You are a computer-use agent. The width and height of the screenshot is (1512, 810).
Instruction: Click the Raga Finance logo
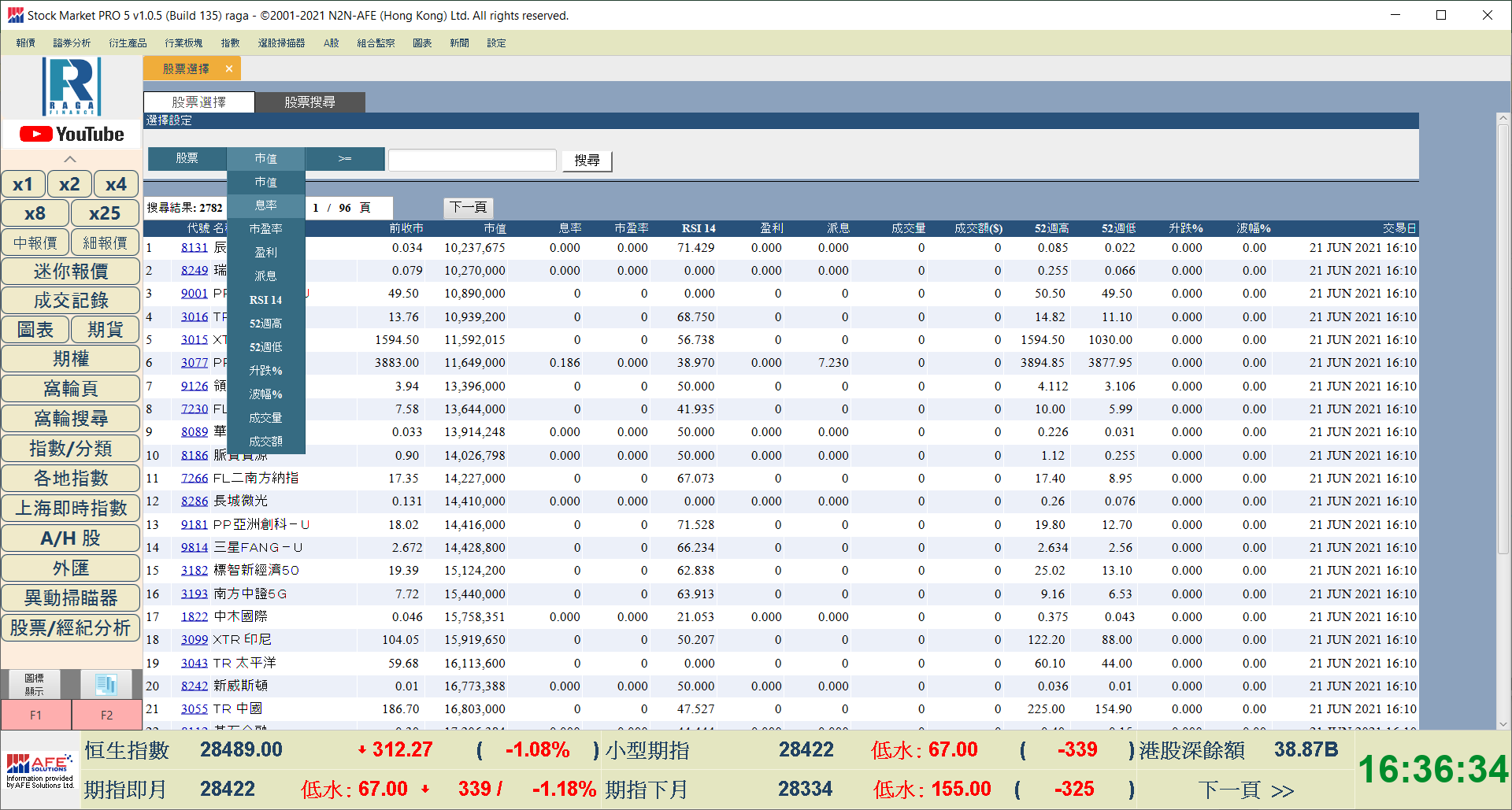pyautogui.click(x=71, y=87)
